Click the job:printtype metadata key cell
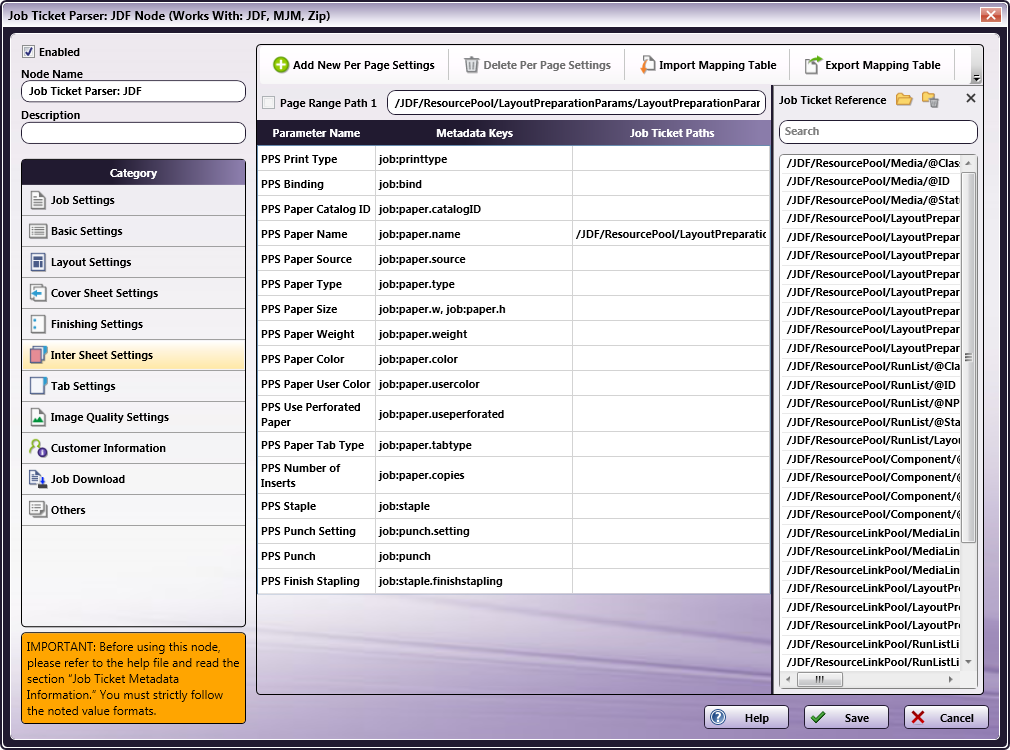The width and height of the screenshot is (1010, 750). coord(474,159)
